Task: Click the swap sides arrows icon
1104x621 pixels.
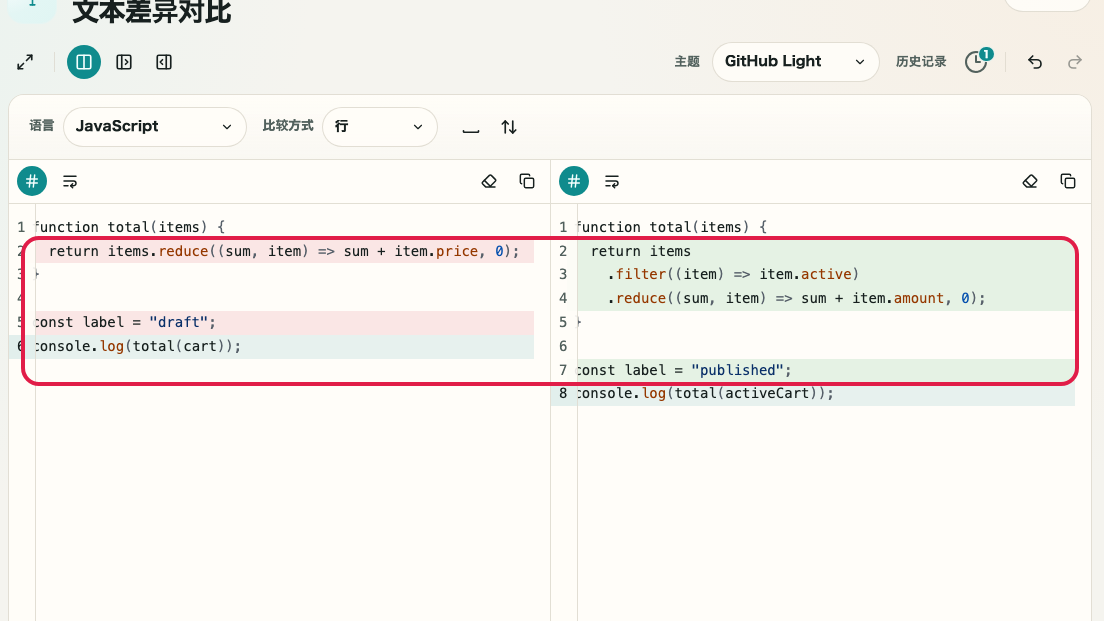Action: [x=509, y=127]
